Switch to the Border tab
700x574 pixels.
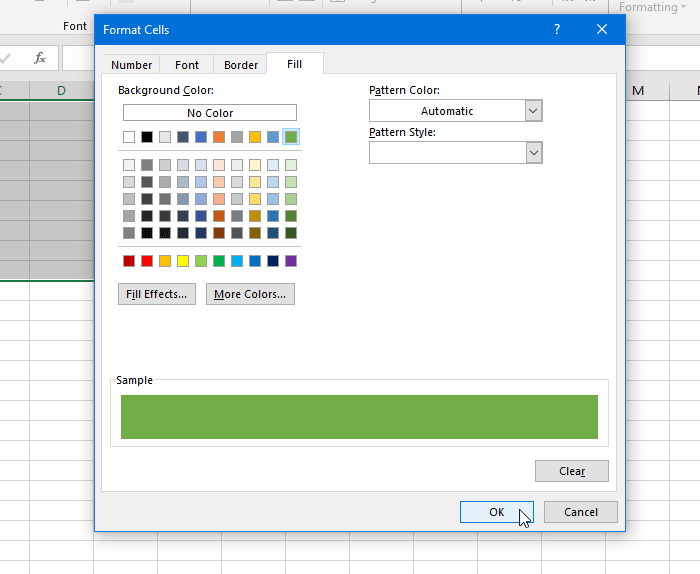(241, 65)
